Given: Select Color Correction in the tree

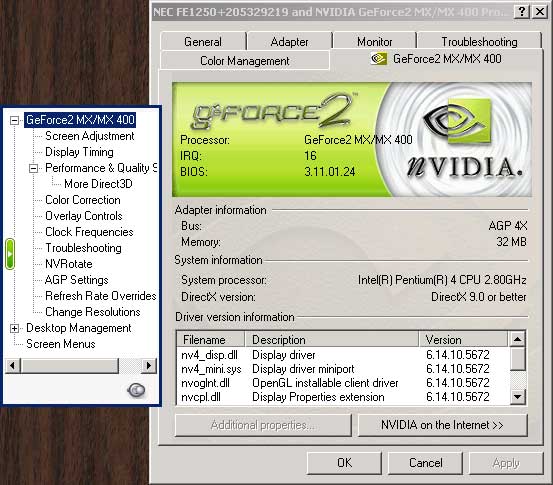Looking at the screenshot, I should click(x=83, y=200).
